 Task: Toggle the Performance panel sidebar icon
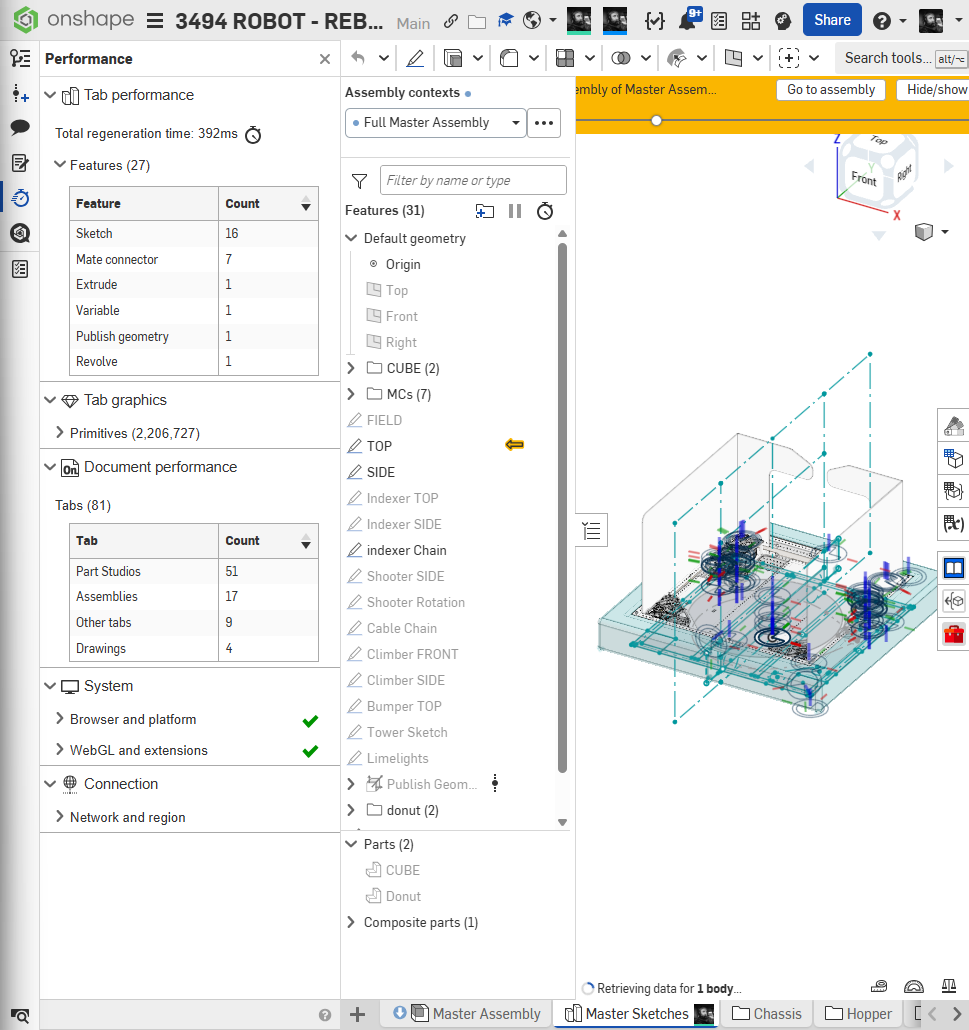point(20,198)
